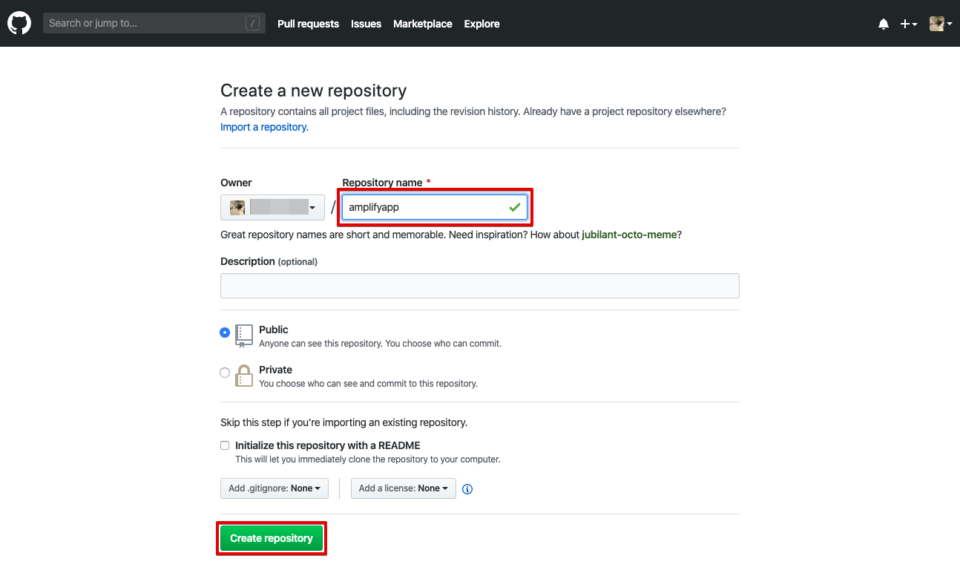The width and height of the screenshot is (960, 576).
Task: Click the lock icon next to Private
Action: click(x=243, y=376)
